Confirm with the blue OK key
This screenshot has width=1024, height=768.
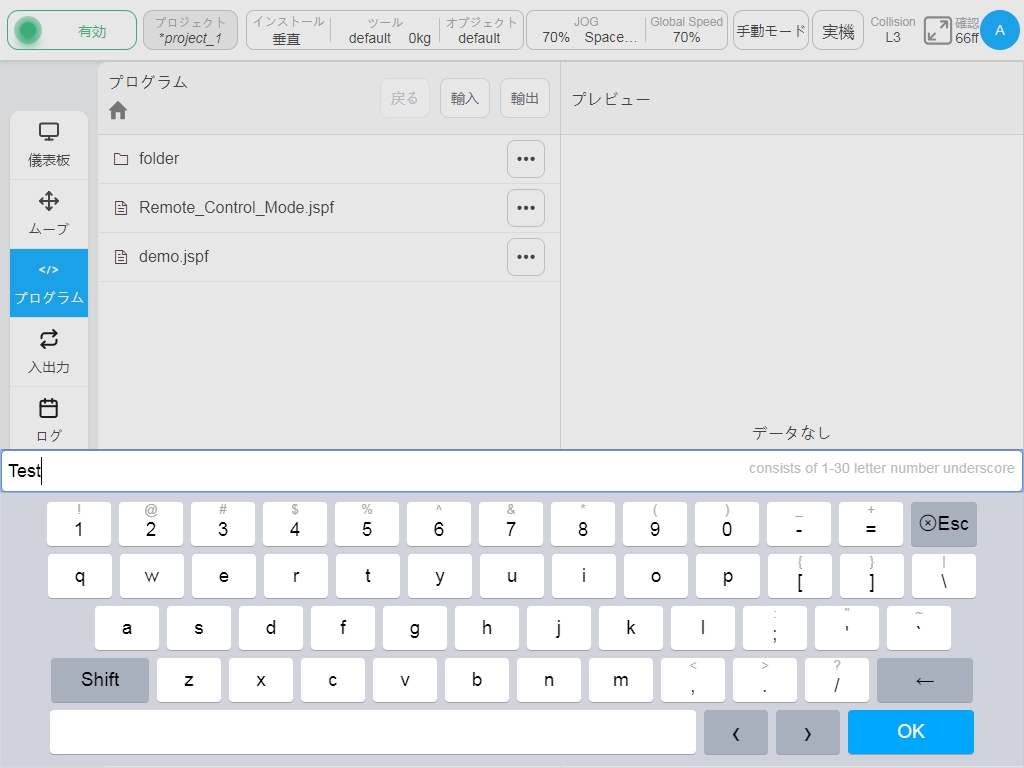tap(910, 732)
